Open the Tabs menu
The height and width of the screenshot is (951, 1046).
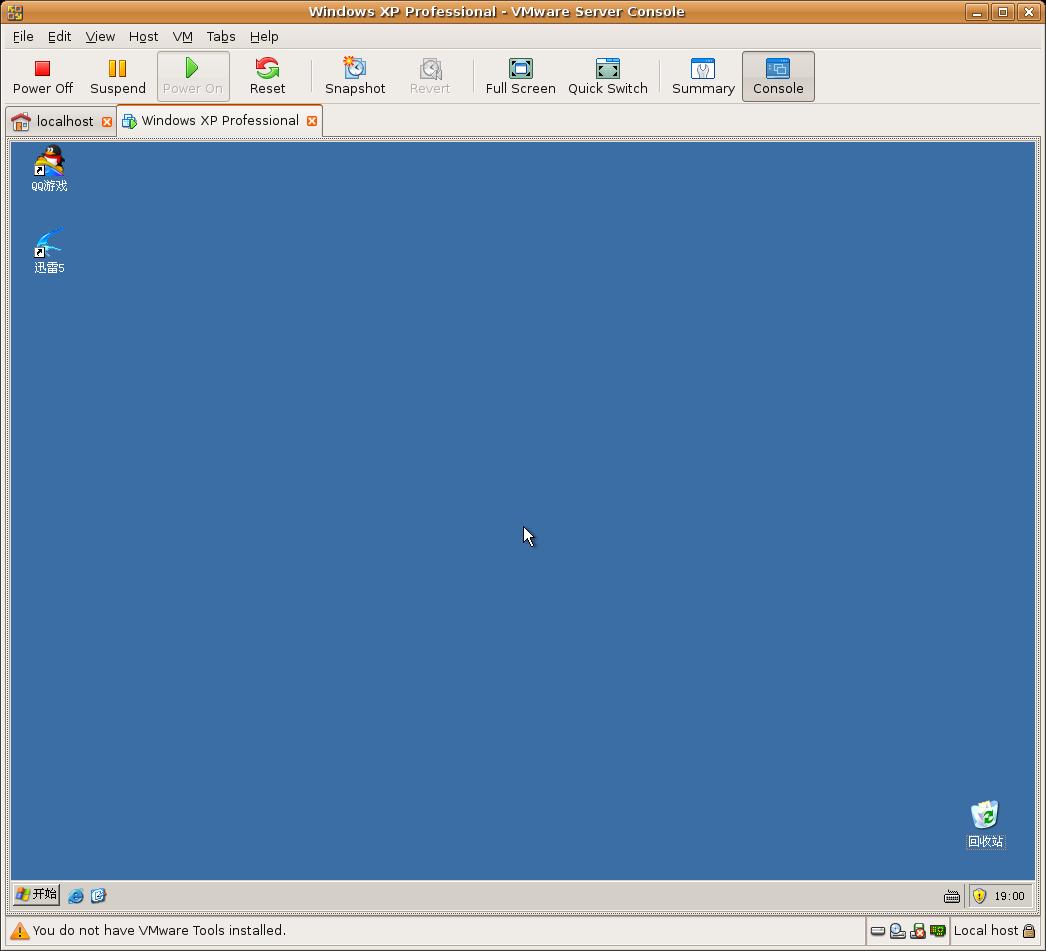[x=221, y=37]
